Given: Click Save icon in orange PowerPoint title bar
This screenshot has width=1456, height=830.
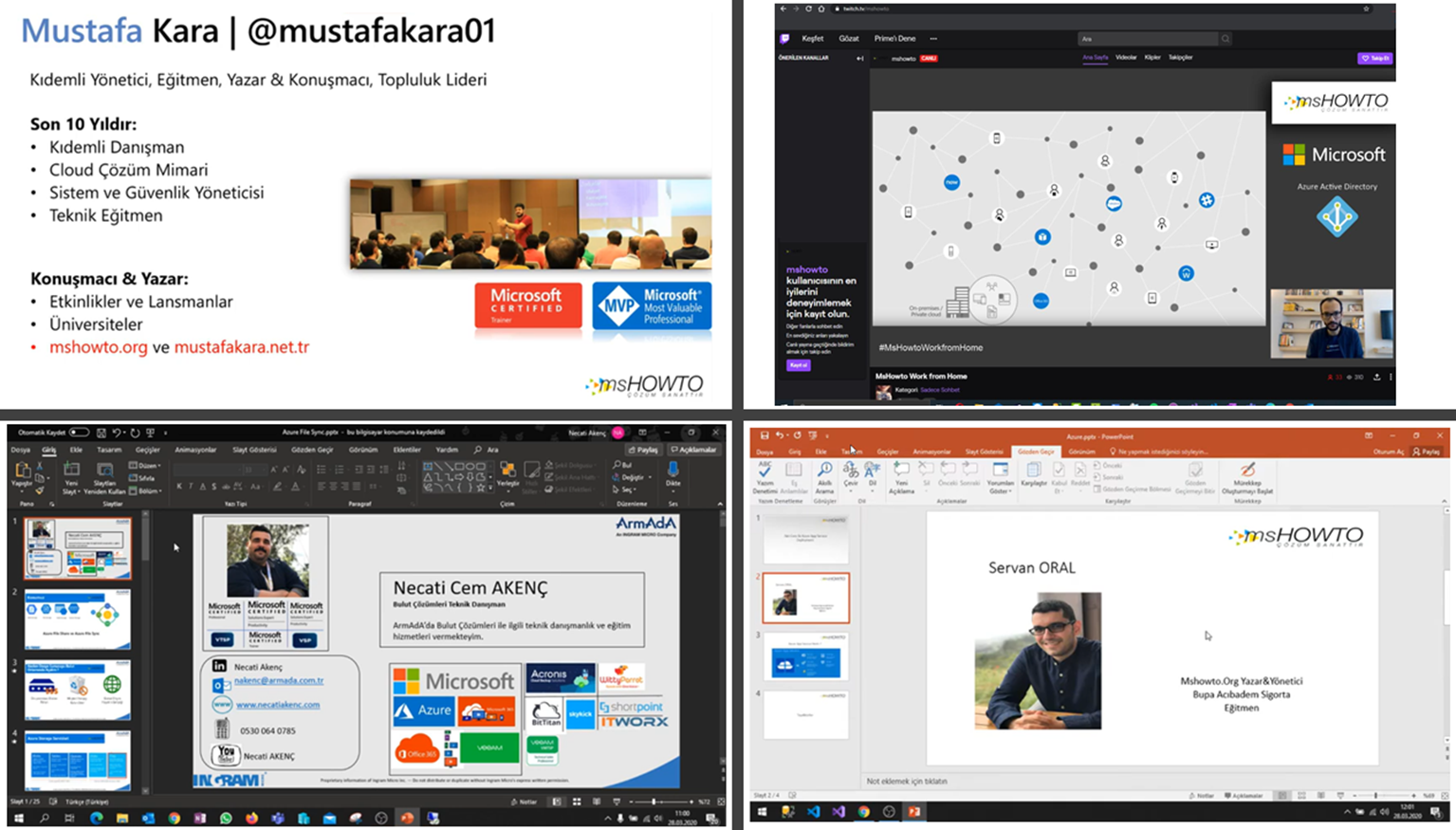Looking at the screenshot, I should [764, 435].
